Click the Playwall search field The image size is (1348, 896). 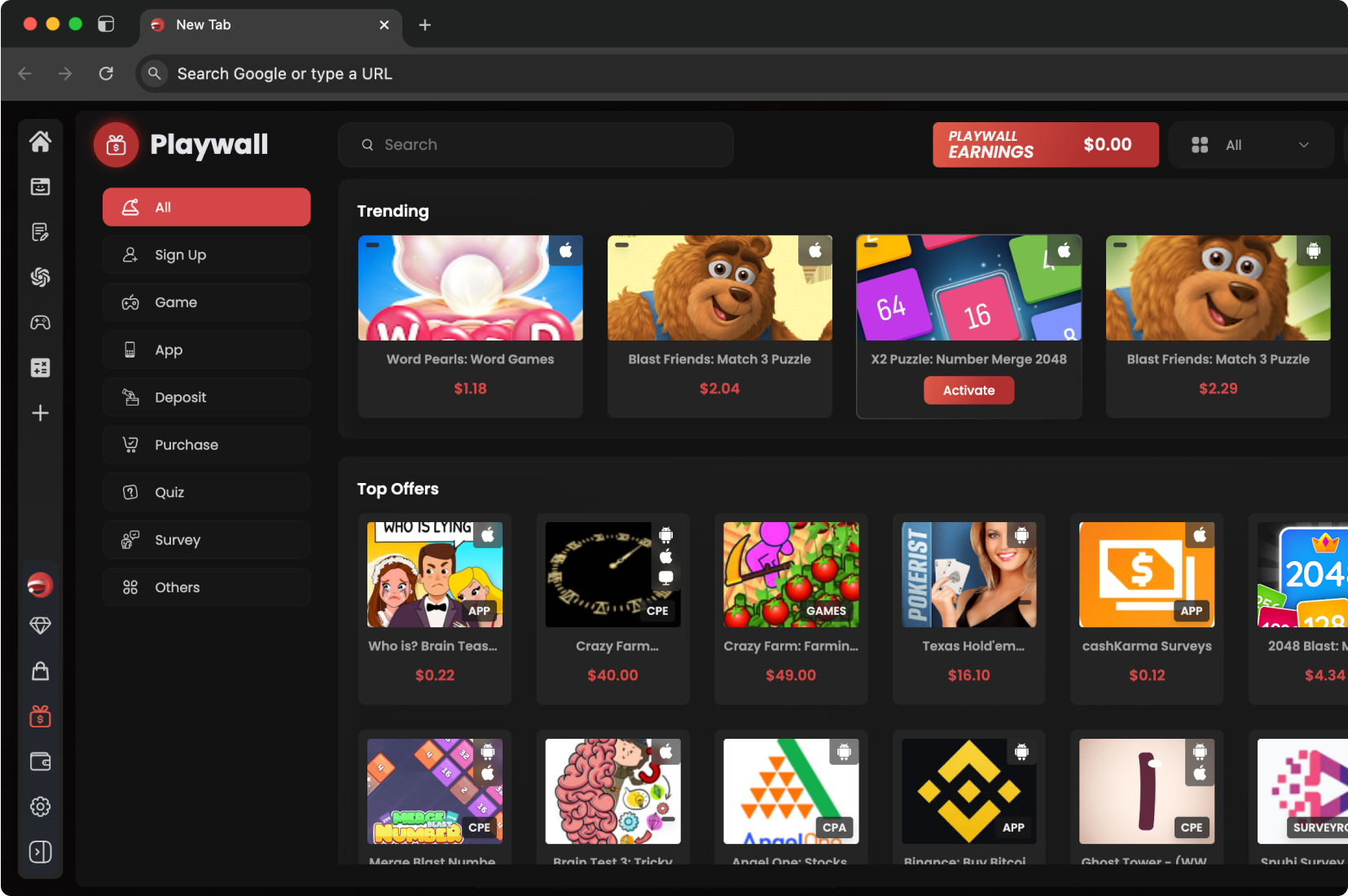pyautogui.click(x=536, y=145)
